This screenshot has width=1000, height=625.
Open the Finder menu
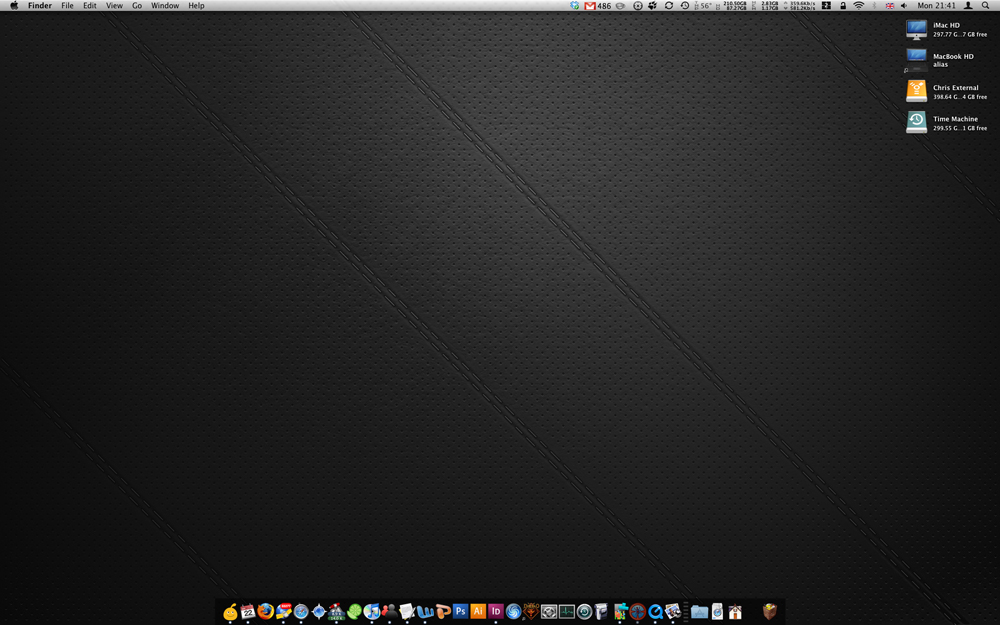point(40,5)
